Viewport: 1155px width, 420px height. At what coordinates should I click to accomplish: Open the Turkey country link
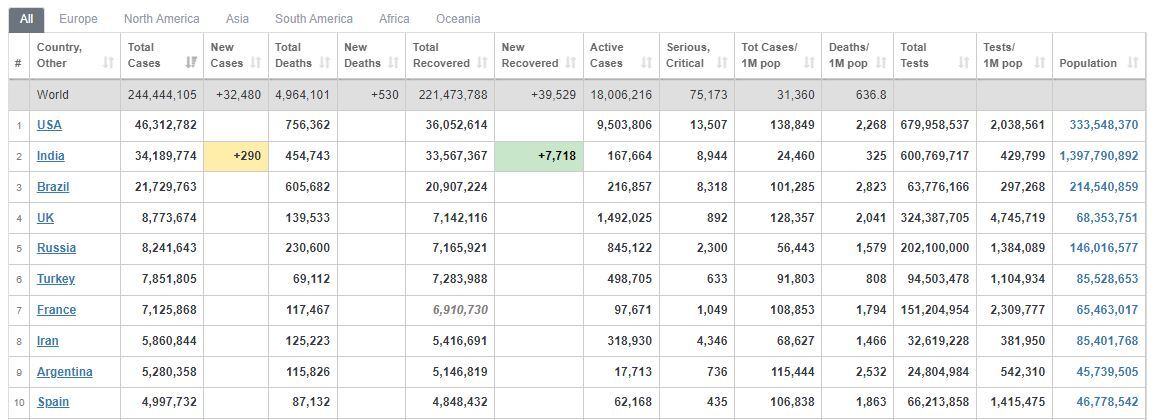(x=56, y=279)
